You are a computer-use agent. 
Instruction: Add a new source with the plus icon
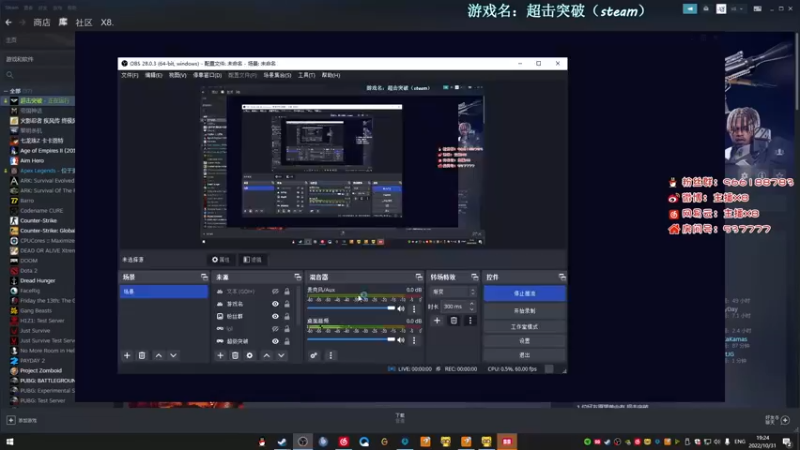pyautogui.click(x=220, y=355)
